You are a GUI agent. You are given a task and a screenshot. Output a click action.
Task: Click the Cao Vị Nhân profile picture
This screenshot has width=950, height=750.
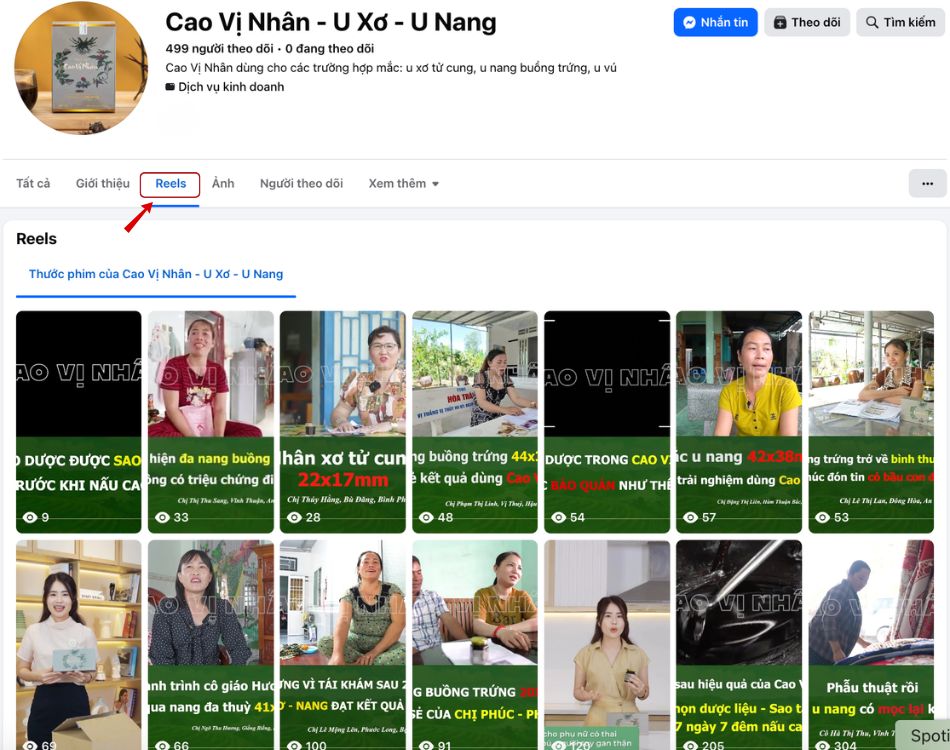[81, 67]
